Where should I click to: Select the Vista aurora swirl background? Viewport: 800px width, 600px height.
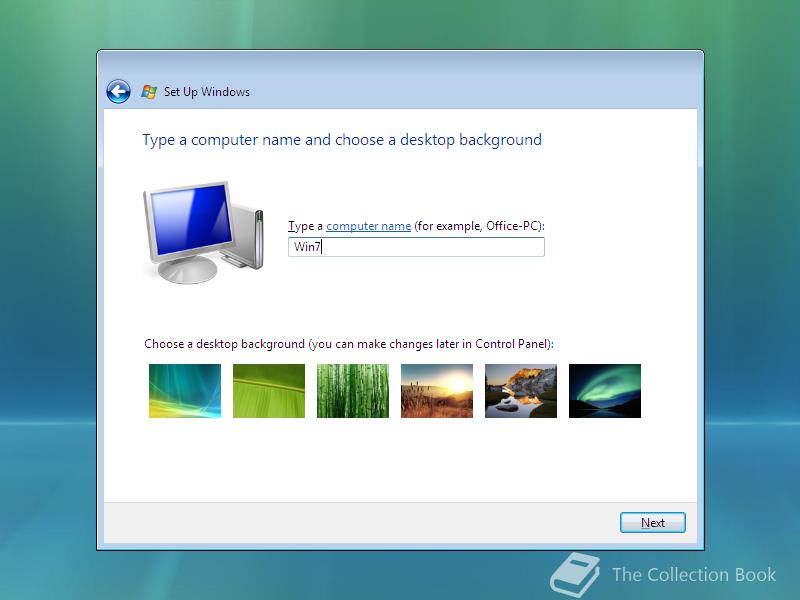(185, 391)
